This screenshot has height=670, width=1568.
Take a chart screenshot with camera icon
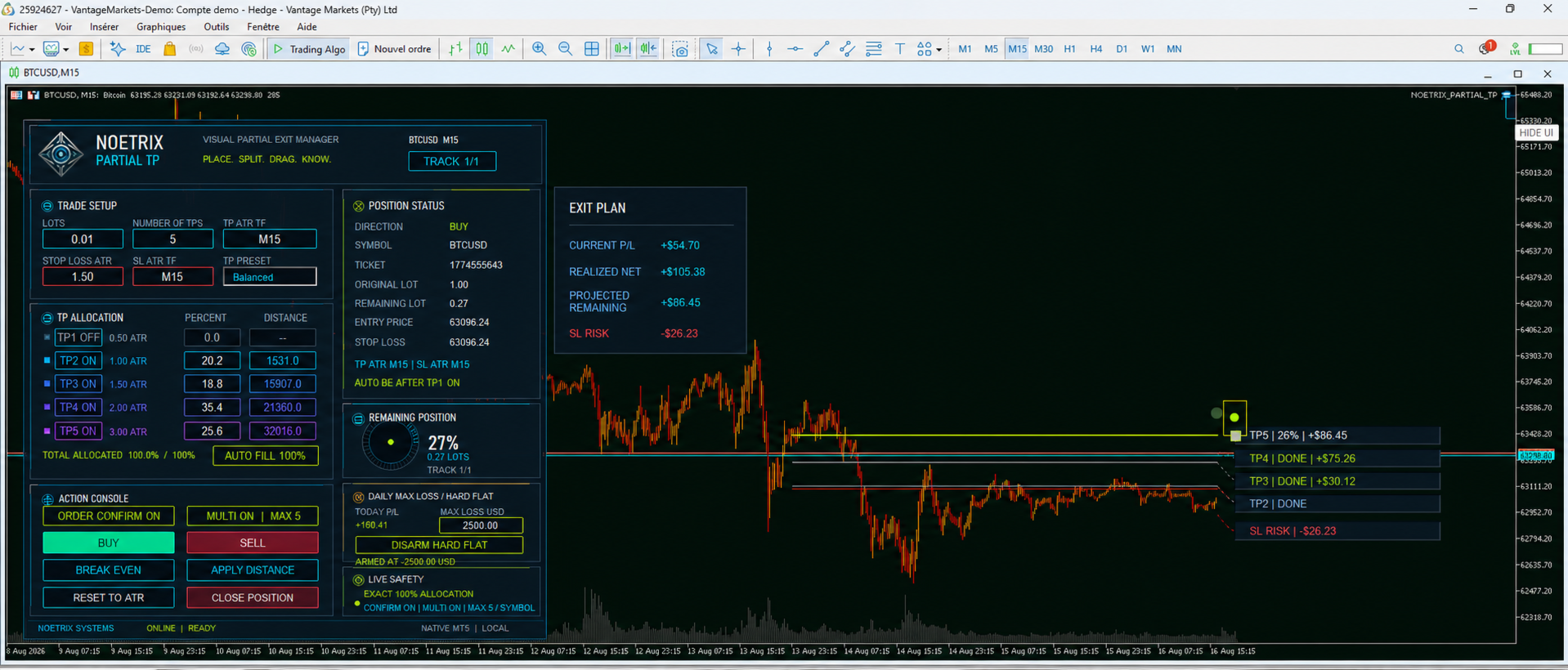click(x=680, y=49)
